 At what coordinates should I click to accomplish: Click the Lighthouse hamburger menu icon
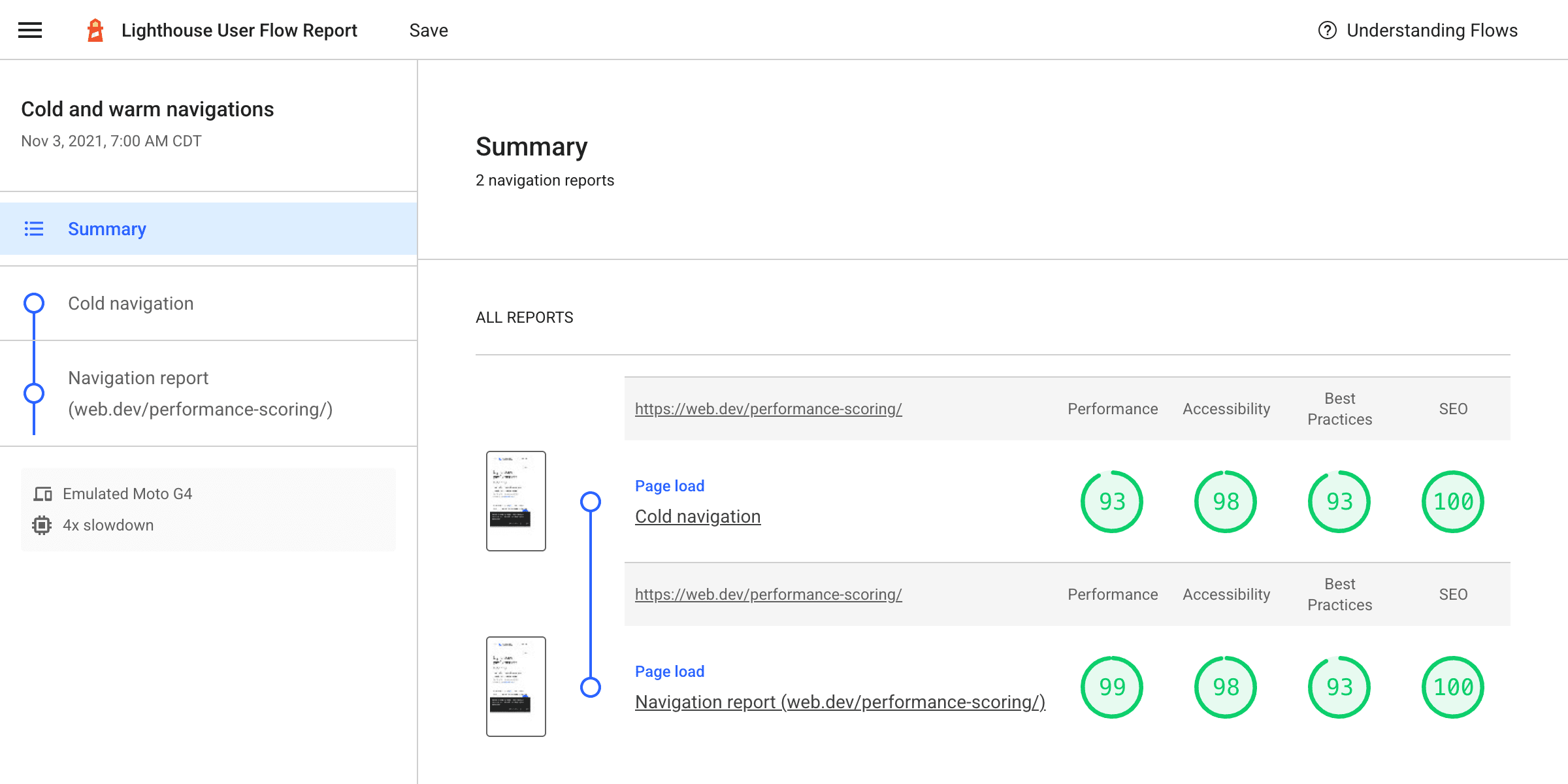coord(30,30)
